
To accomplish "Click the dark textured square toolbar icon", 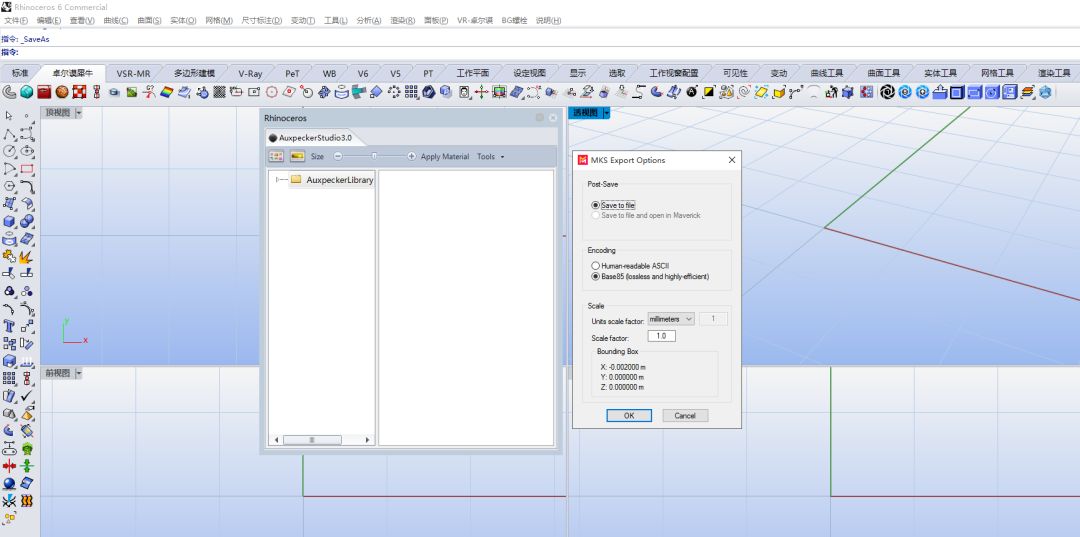I will coord(220,92).
